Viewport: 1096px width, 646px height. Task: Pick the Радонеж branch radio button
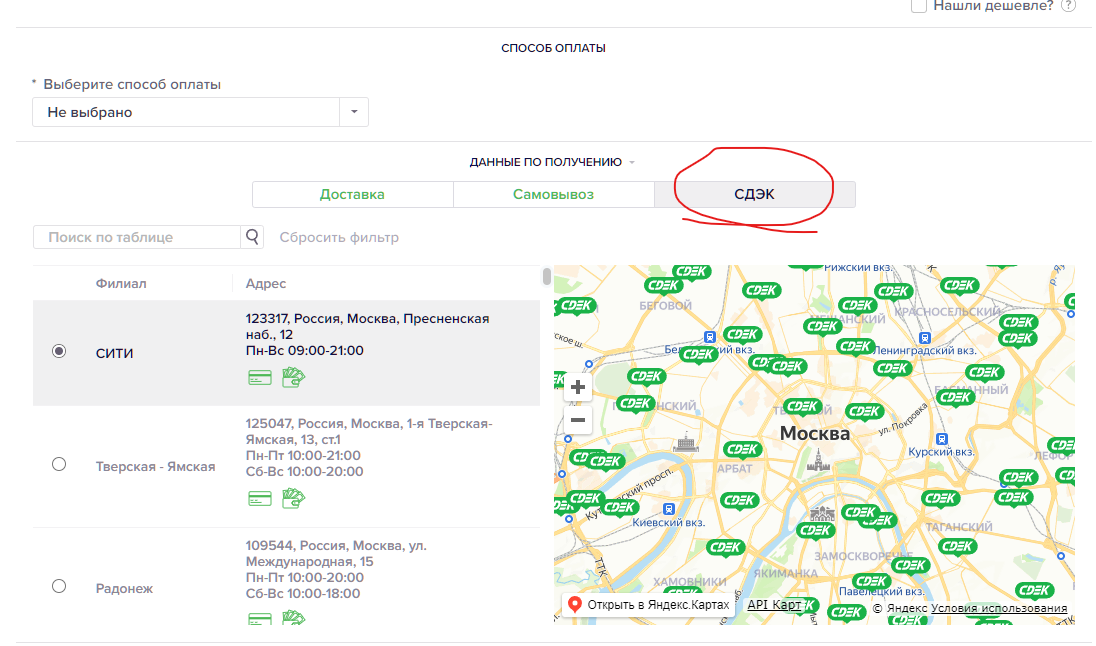coord(59,586)
